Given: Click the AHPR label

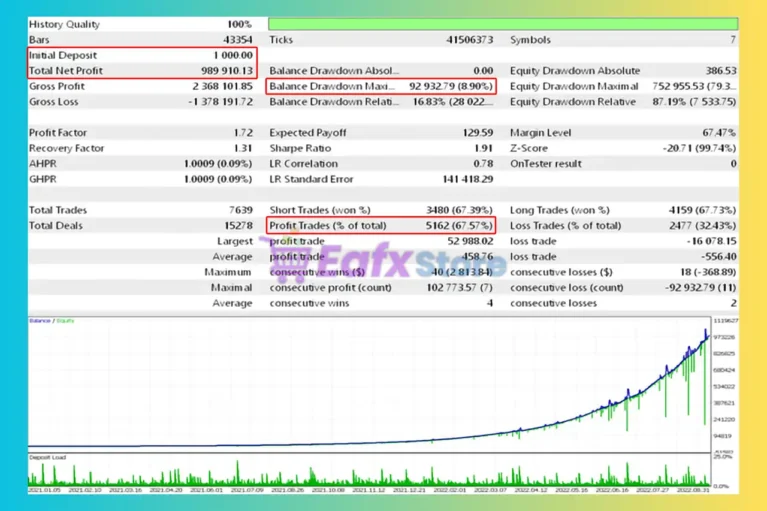Looking at the screenshot, I should click(43, 163).
